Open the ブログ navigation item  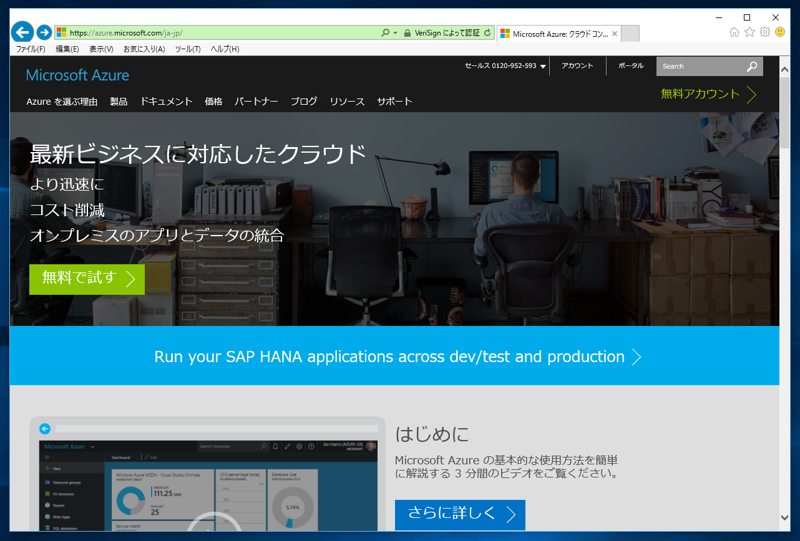tap(304, 102)
